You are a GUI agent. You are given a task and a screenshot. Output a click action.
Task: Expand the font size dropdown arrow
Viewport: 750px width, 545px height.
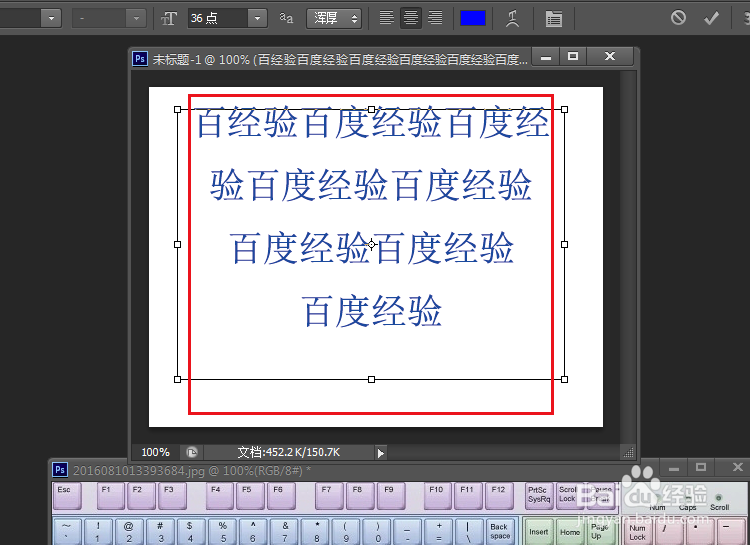258,19
